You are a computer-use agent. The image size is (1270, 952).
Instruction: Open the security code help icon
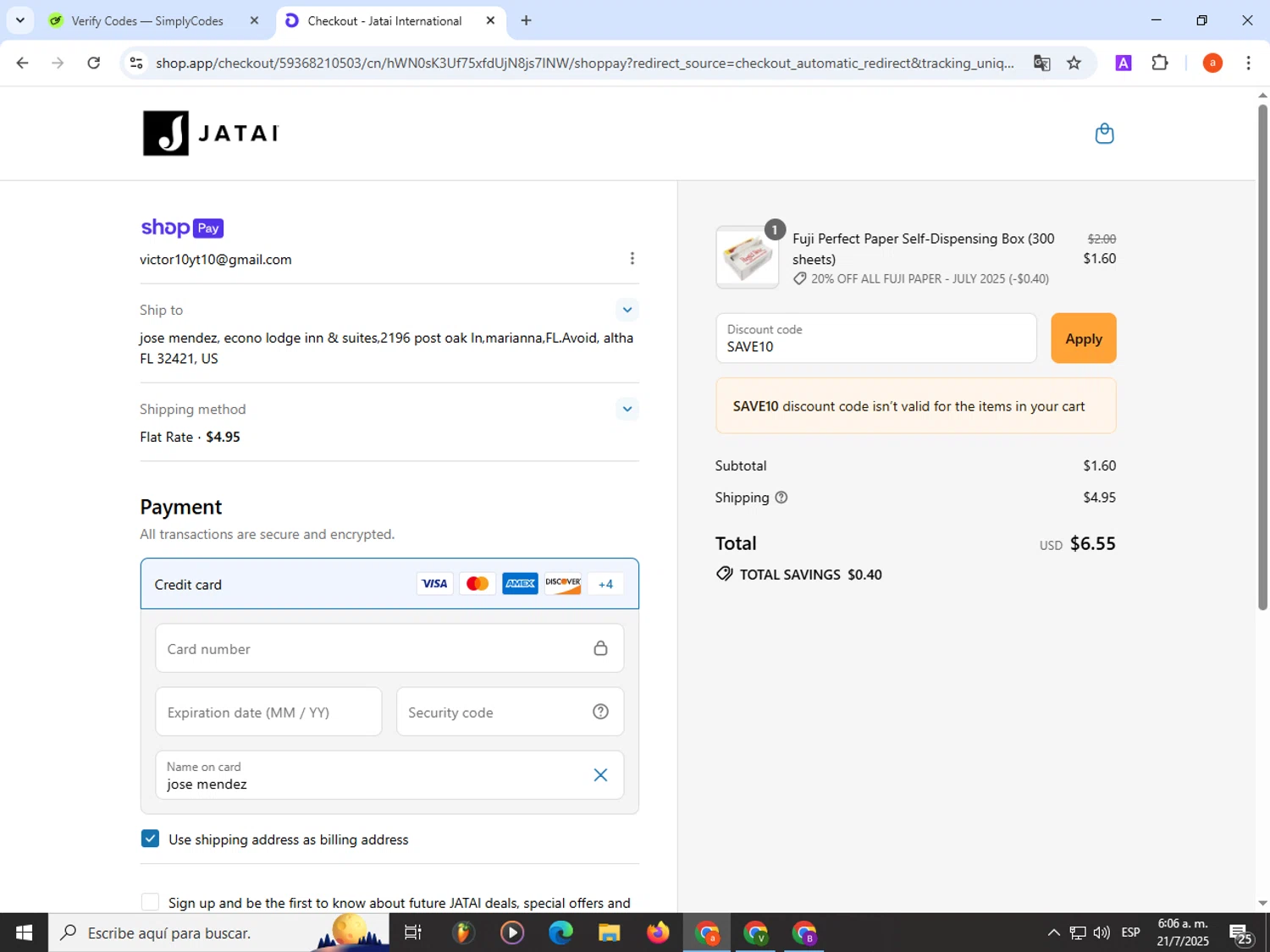coord(600,712)
